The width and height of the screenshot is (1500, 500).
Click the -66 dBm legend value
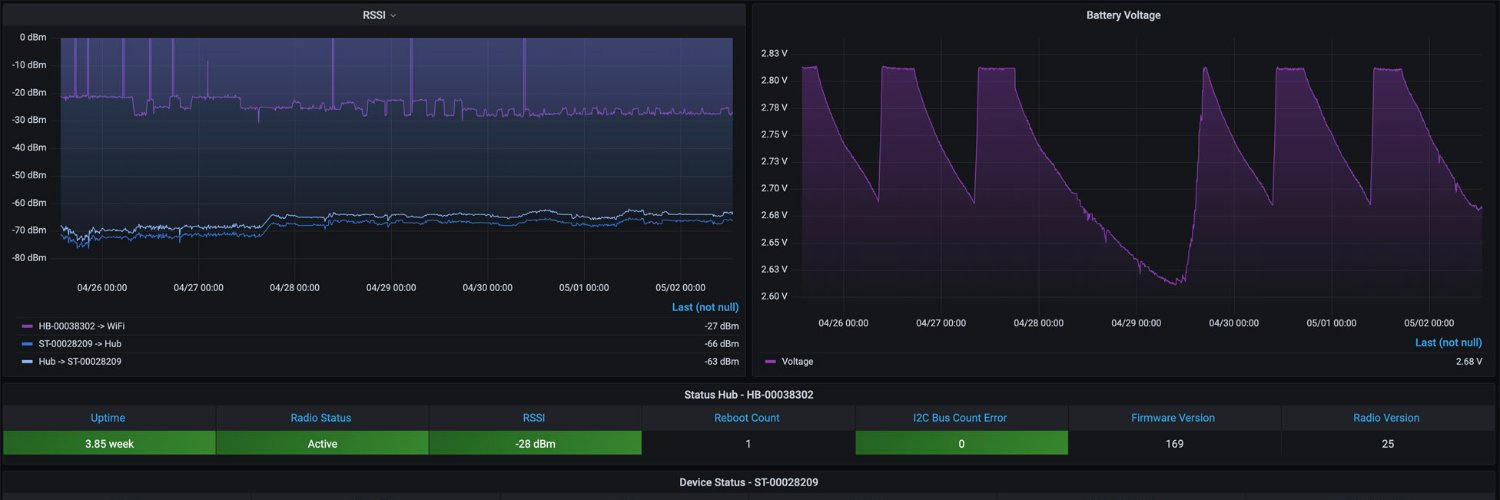click(721, 343)
